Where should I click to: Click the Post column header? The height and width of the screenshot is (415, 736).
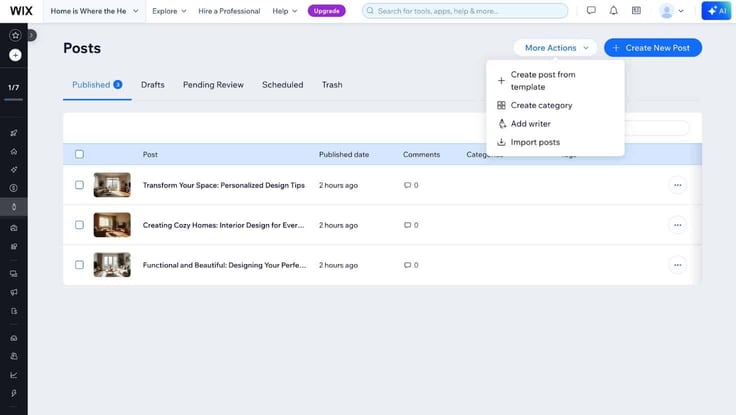click(x=150, y=154)
